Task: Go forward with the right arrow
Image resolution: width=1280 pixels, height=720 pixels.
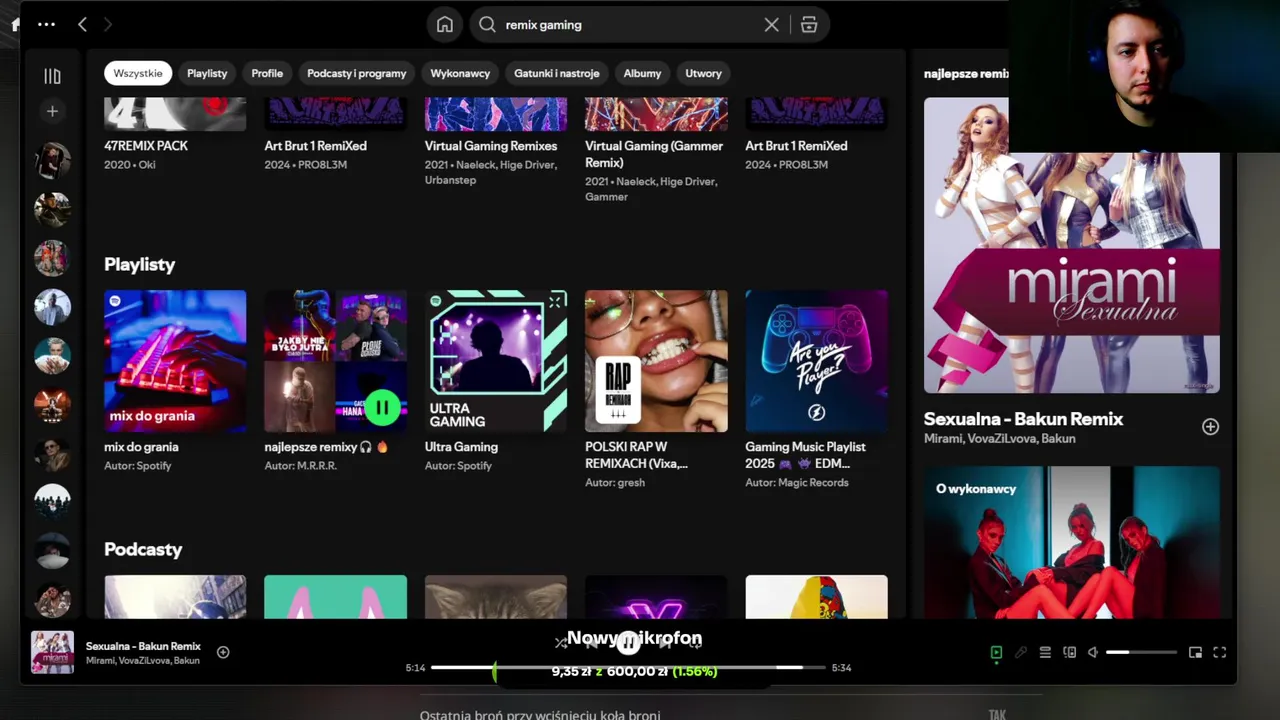Action: pos(108,24)
